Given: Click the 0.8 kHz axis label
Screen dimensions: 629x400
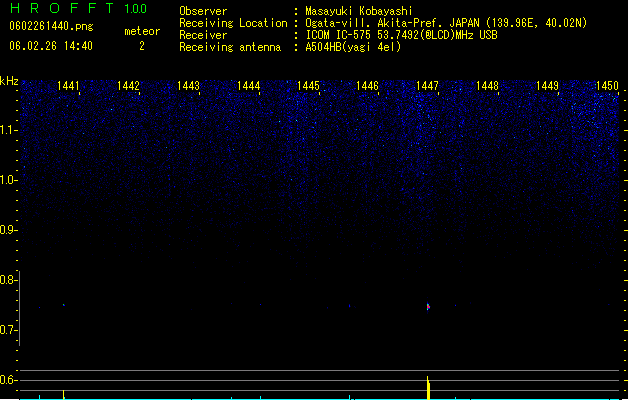Looking at the screenshot, I should click(8, 280).
